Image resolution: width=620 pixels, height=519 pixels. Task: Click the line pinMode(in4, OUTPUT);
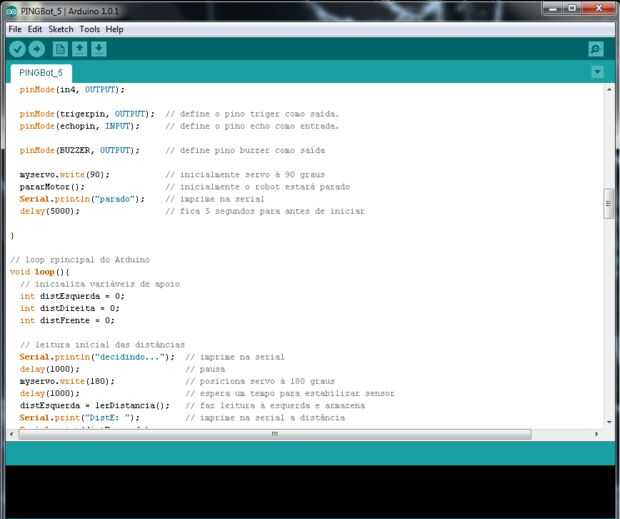coord(72,90)
